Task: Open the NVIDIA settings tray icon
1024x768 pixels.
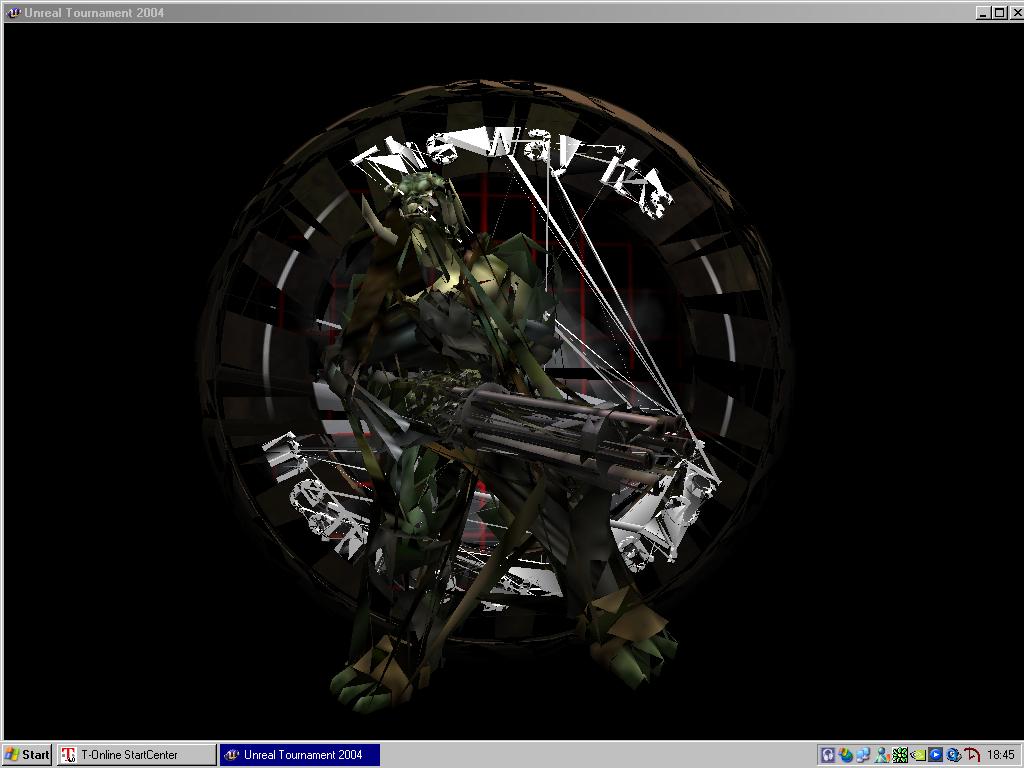Action: click(x=918, y=755)
